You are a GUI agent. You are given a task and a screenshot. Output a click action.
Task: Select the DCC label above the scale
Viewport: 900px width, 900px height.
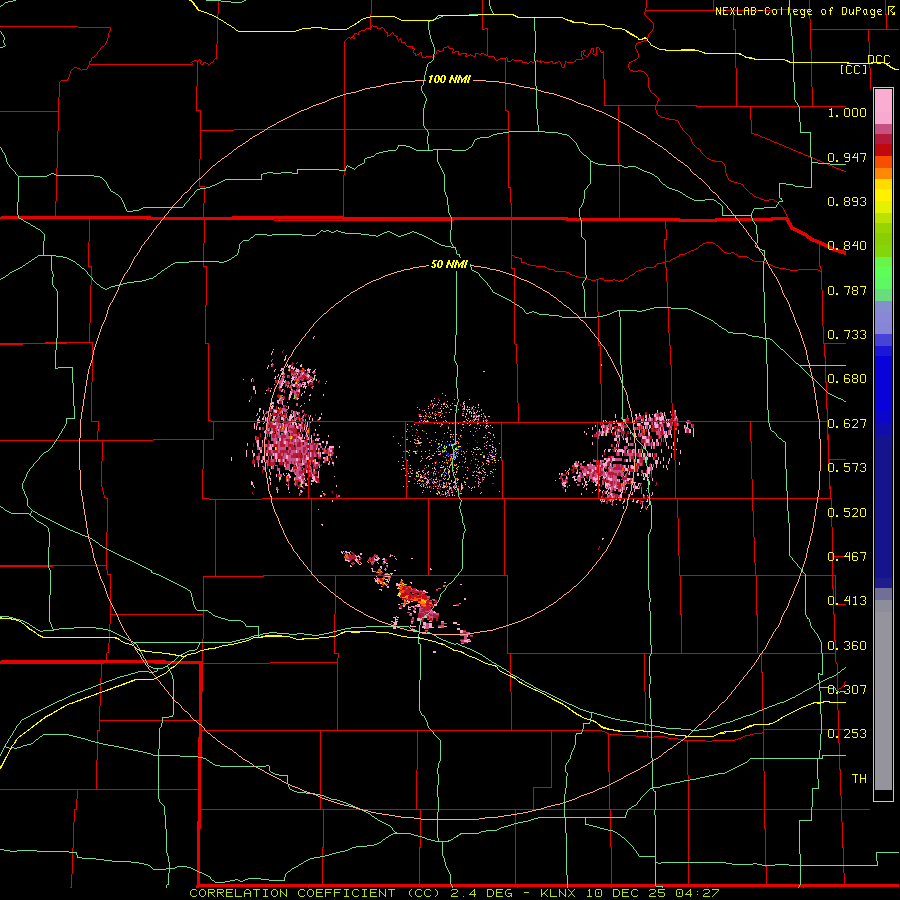[x=879, y=59]
